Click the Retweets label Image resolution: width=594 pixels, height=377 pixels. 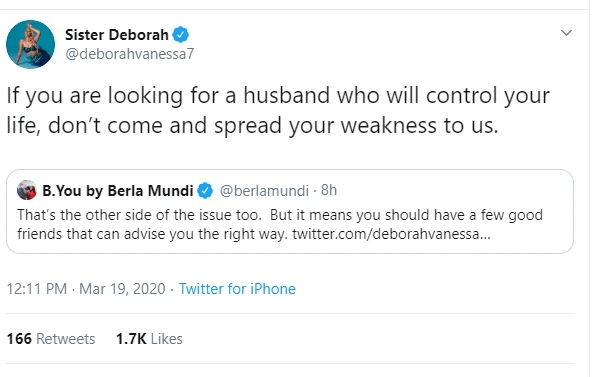click(x=66, y=339)
